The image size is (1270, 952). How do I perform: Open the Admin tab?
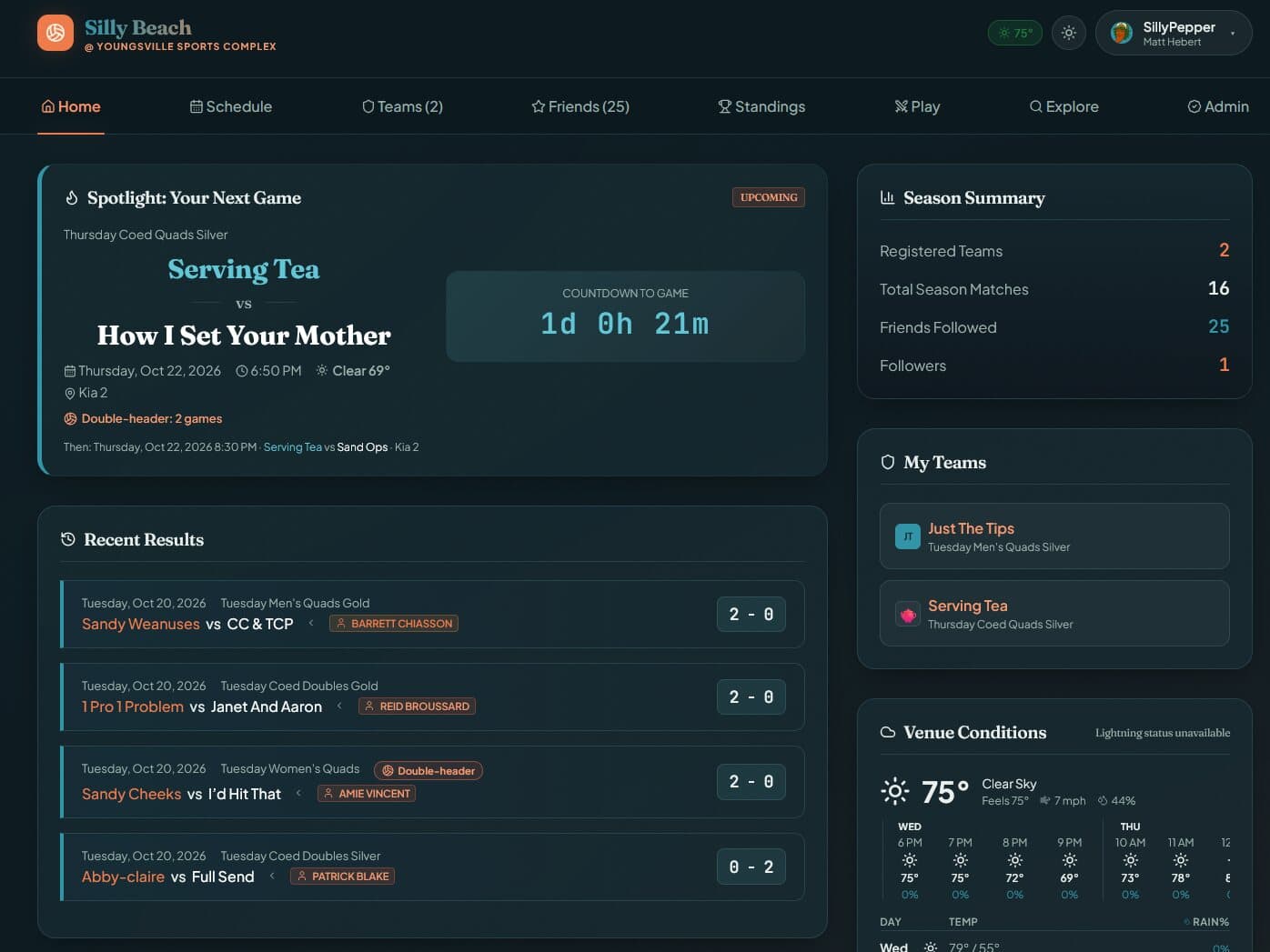[x=1218, y=106]
